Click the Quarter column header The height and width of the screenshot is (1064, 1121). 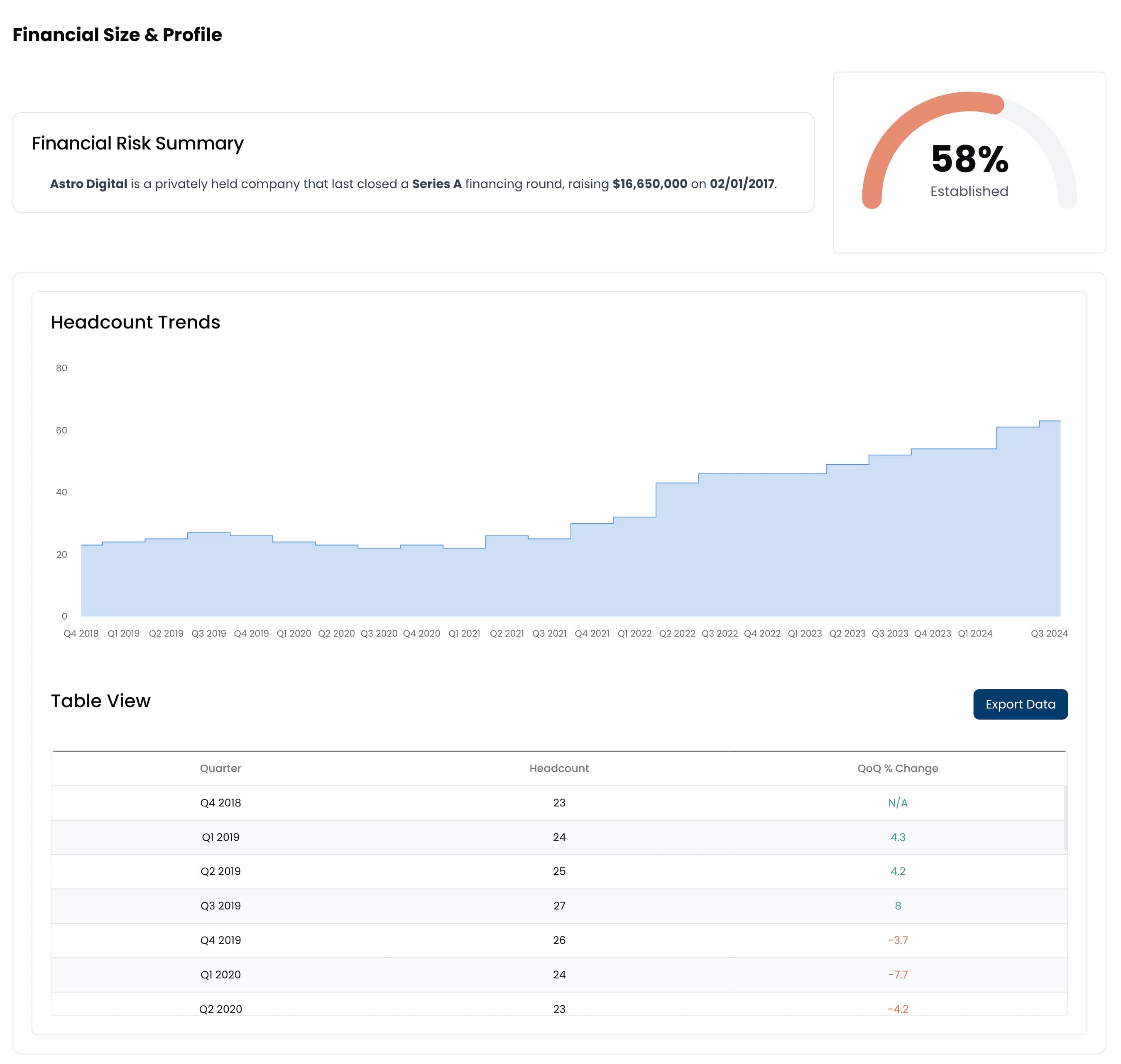[220, 768]
